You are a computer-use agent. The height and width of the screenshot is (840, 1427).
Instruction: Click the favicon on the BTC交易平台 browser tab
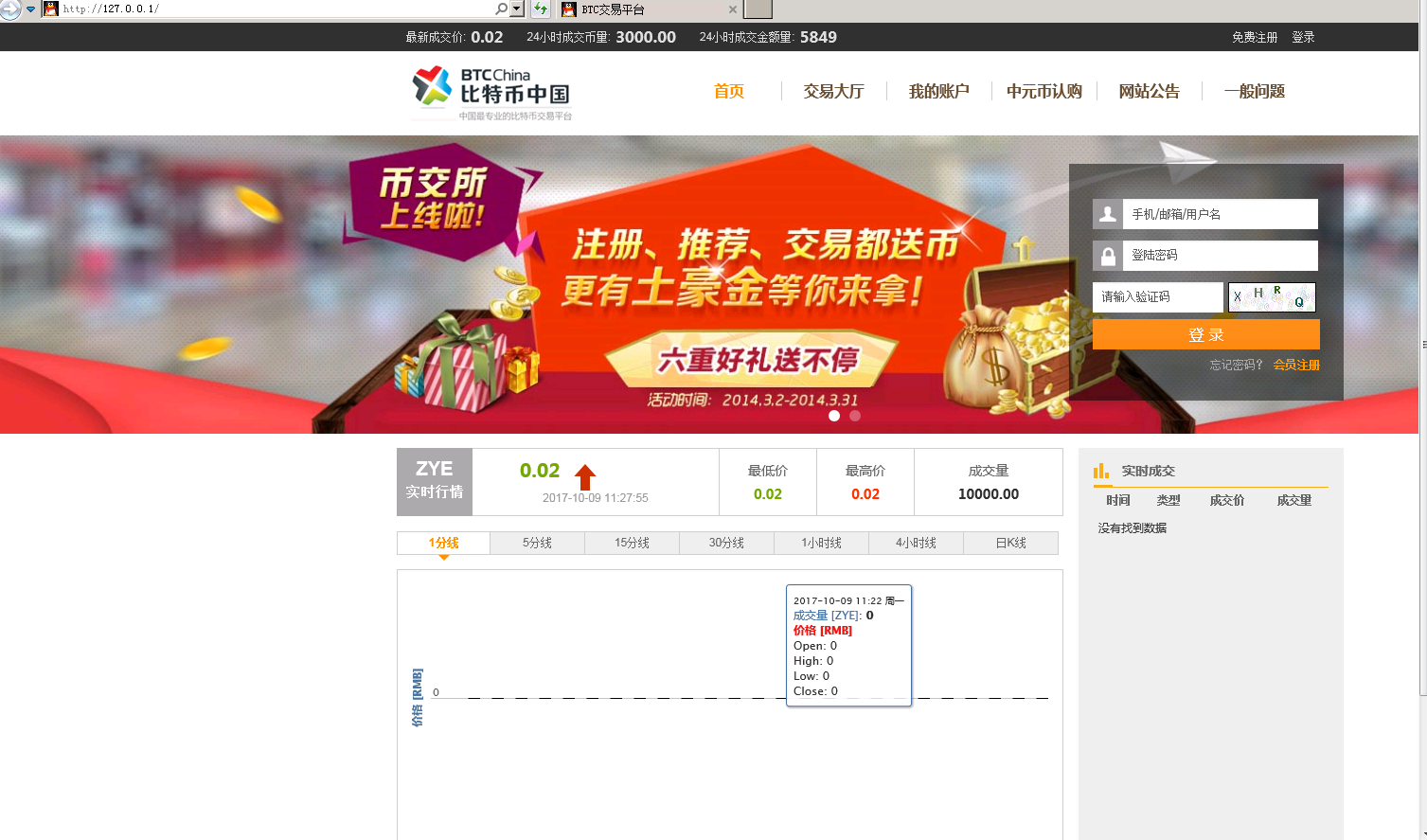(569, 10)
